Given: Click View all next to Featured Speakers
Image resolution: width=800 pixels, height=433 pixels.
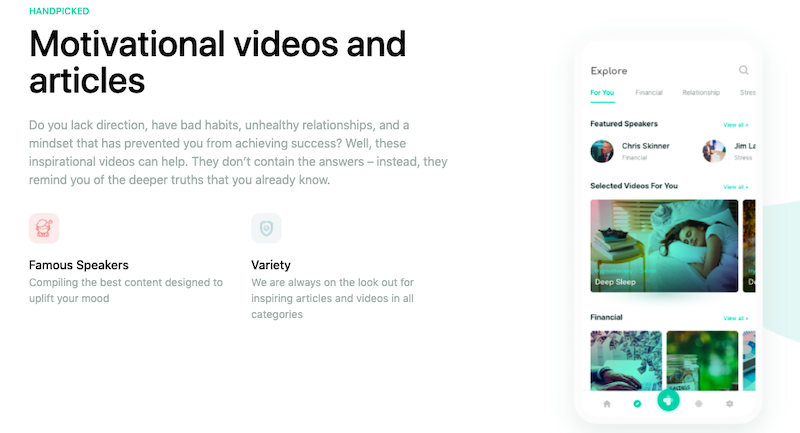Looking at the screenshot, I should point(735,125).
